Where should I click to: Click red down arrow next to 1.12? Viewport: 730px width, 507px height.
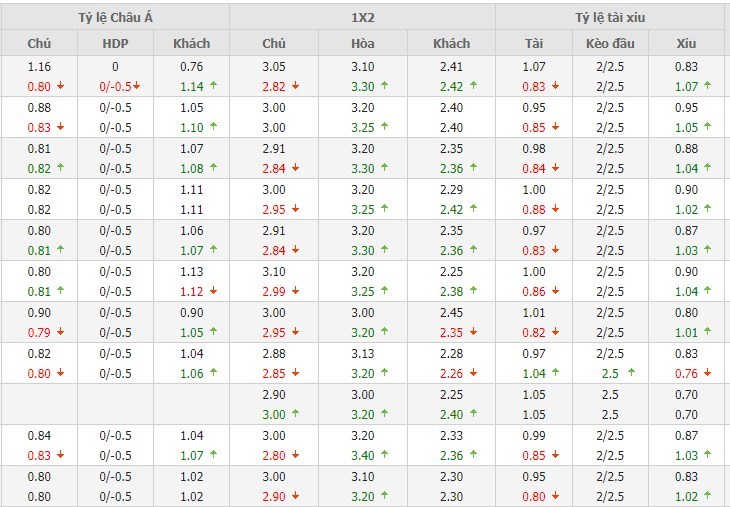(213, 291)
